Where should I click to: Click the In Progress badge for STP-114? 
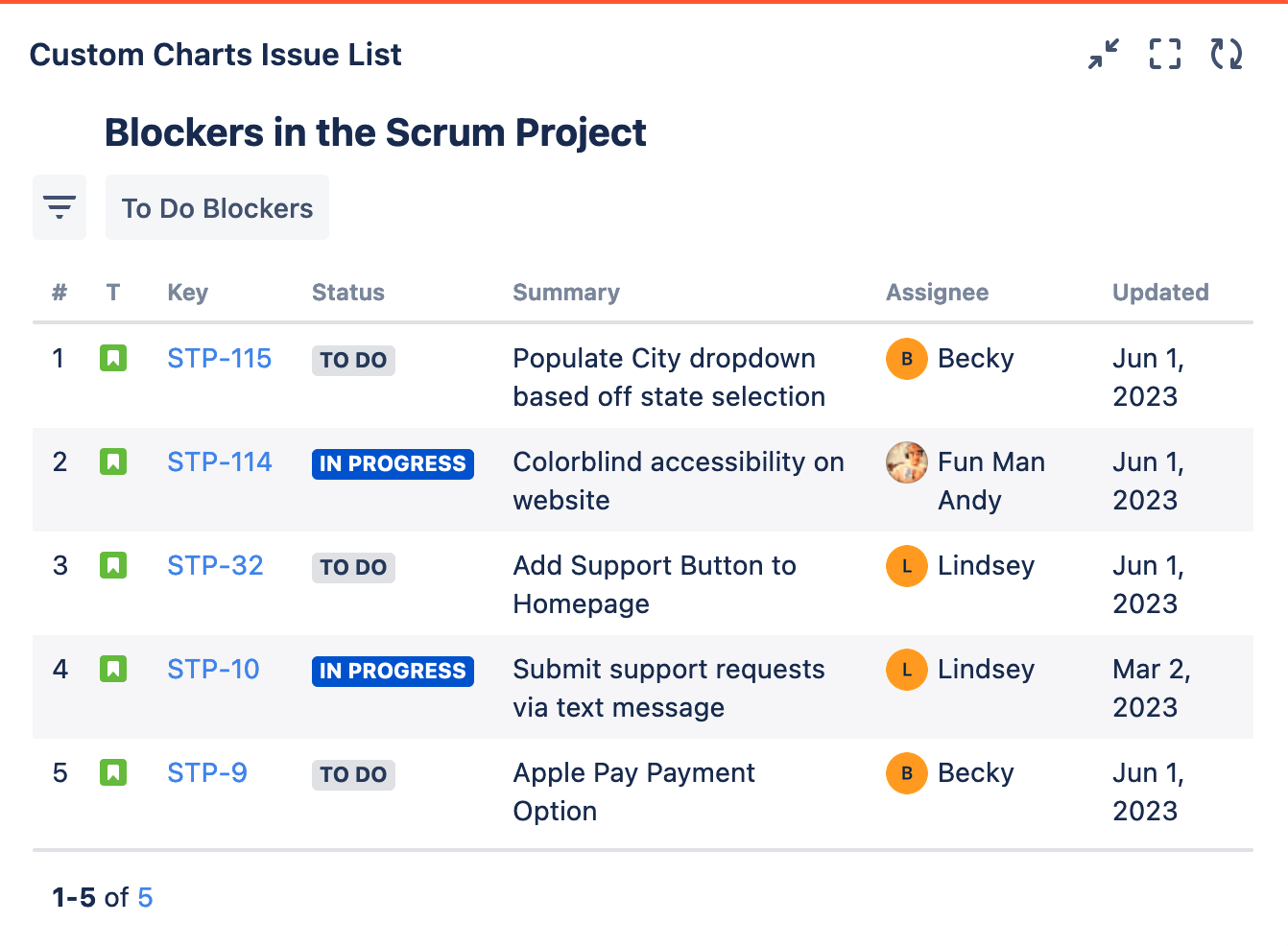pos(393,464)
